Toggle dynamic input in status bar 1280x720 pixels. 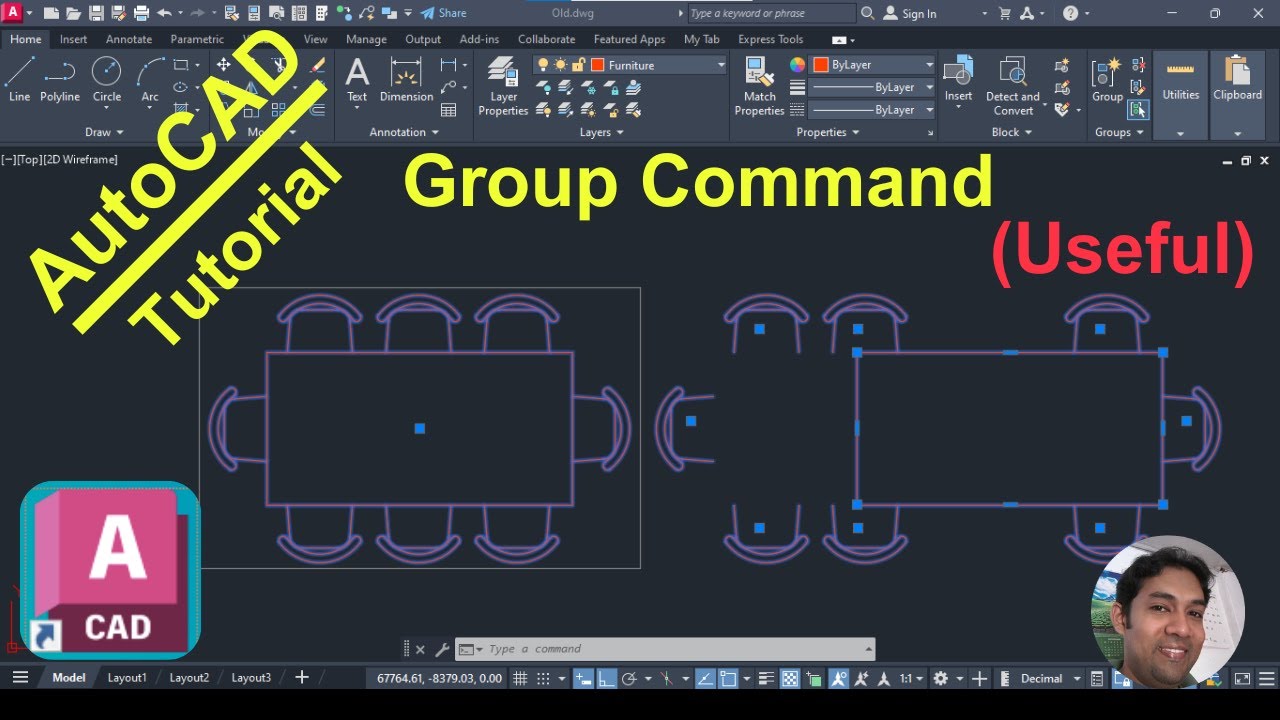[x=583, y=678]
